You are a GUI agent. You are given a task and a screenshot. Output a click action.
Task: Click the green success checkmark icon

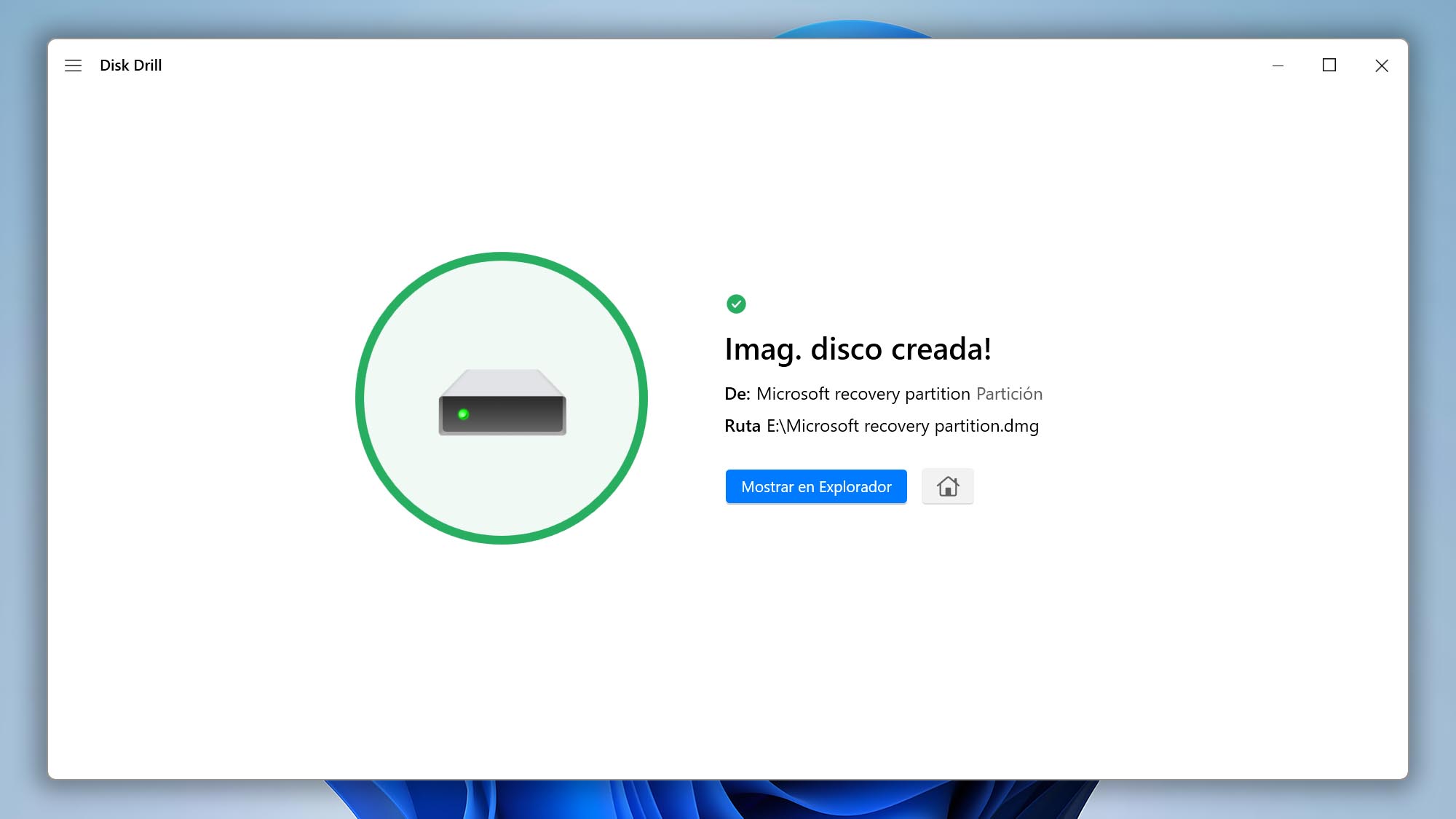click(x=736, y=304)
